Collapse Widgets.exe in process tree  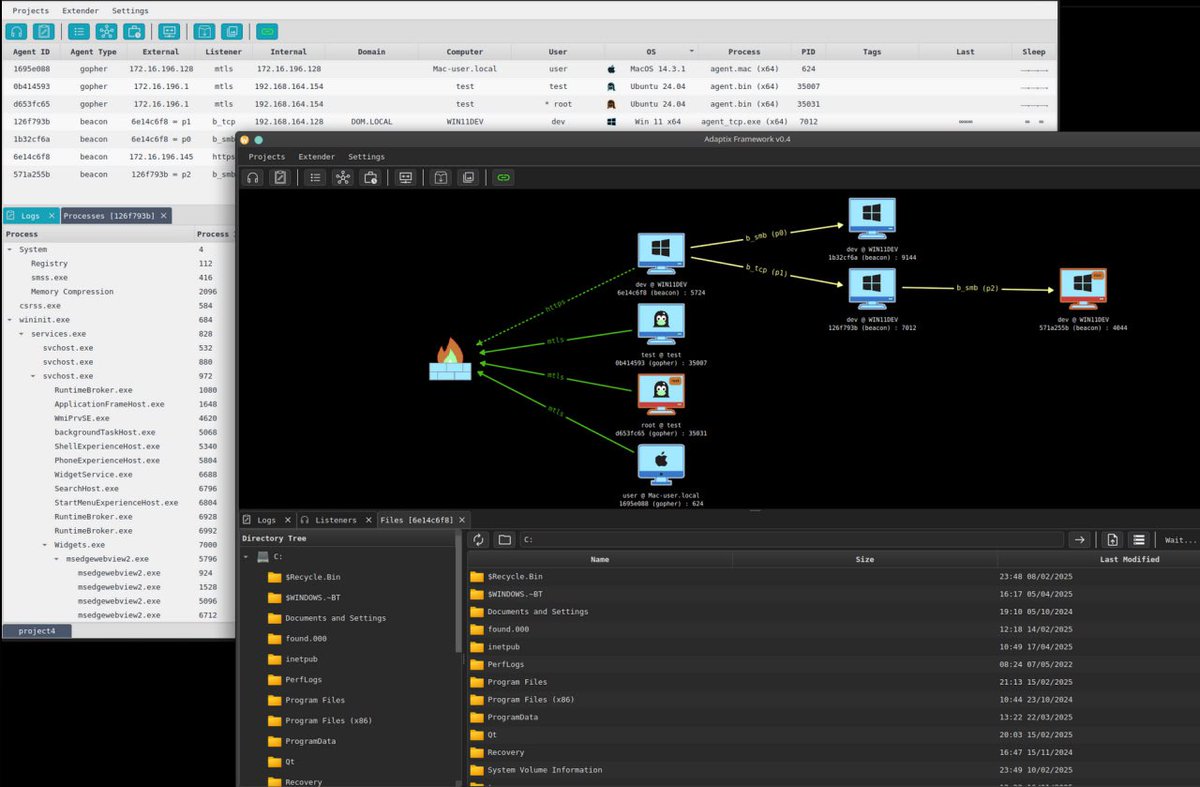[x=45, y=545]
